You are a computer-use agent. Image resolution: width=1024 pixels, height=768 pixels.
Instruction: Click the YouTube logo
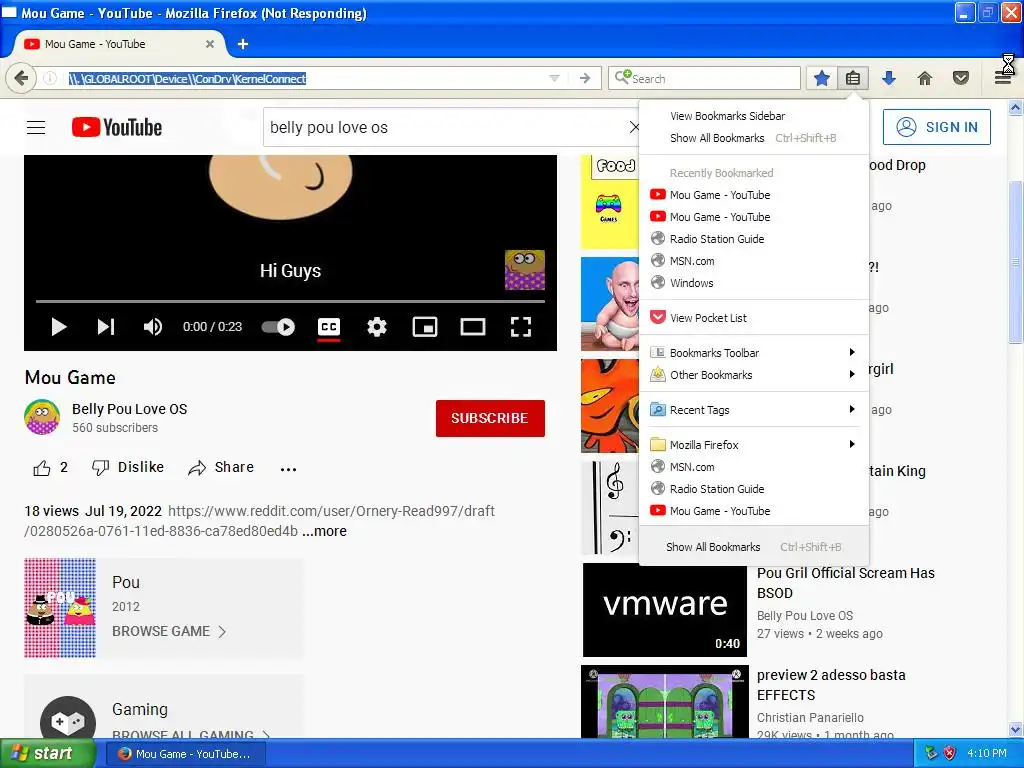117,127
